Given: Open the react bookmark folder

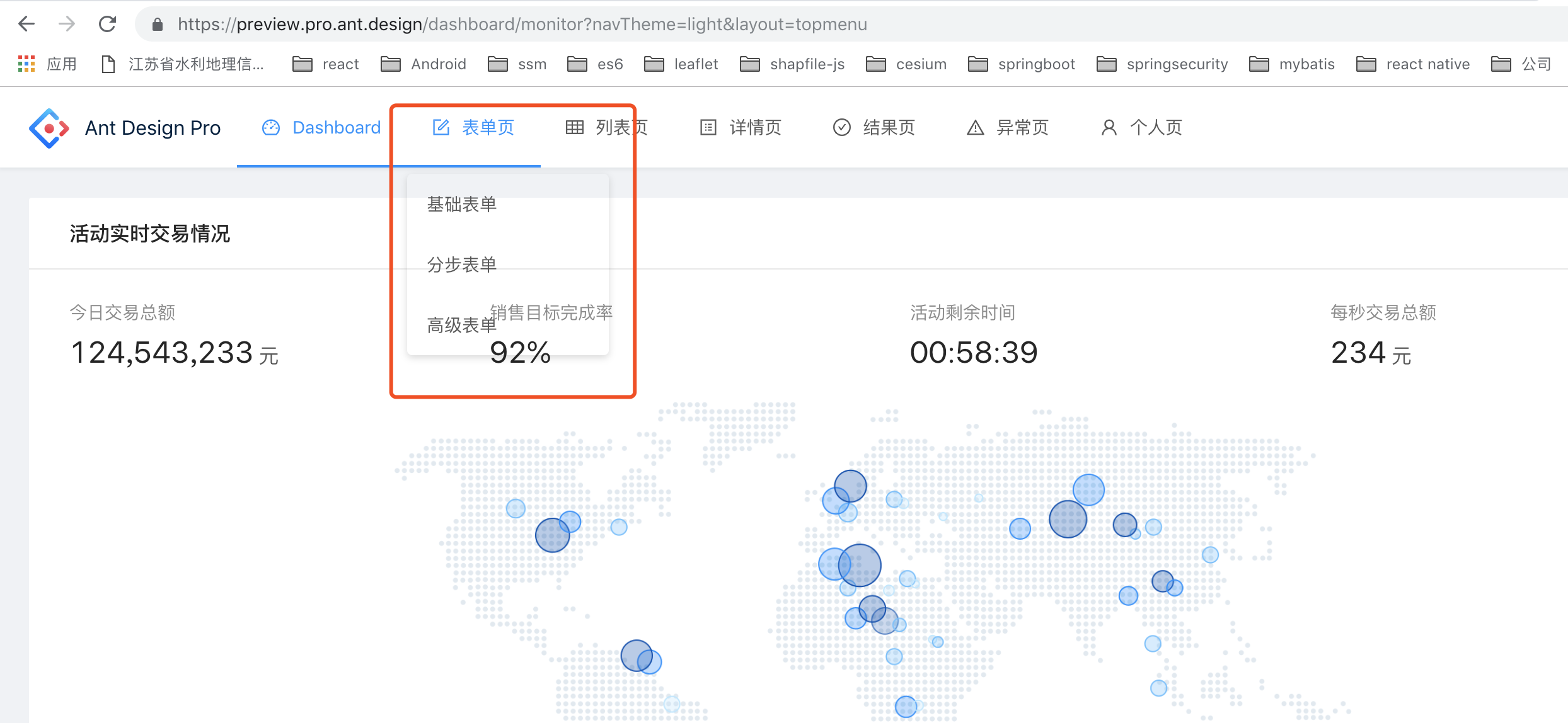Looking at the screenshot, I should coord(326,64).
